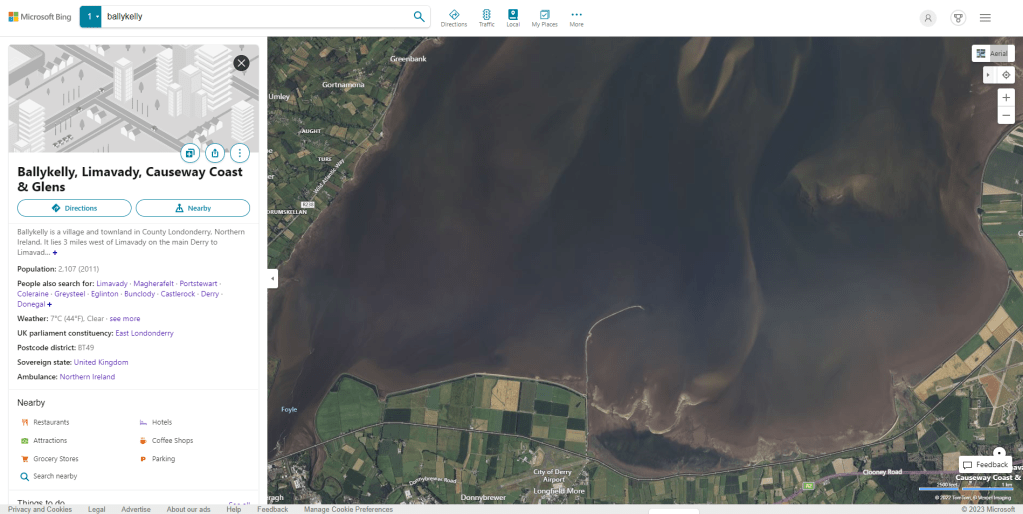Click the share icon on place card

(215, 153)
